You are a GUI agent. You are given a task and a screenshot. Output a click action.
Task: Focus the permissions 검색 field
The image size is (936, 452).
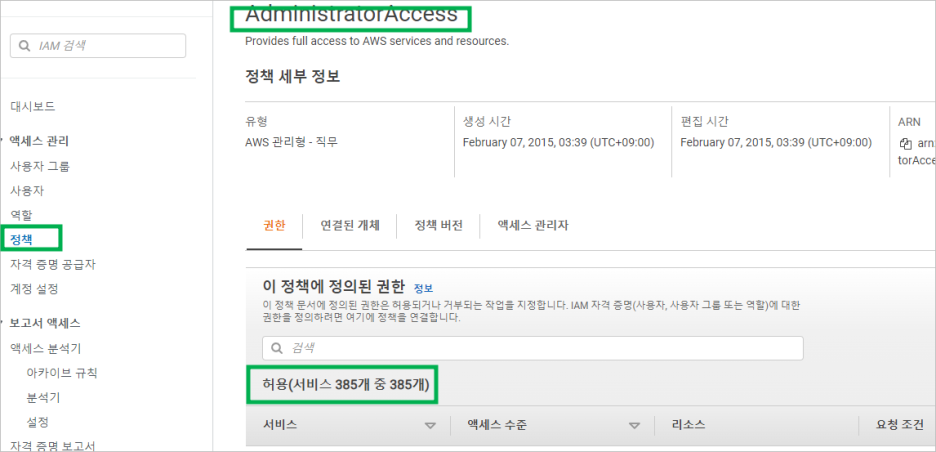coord(532,348)
